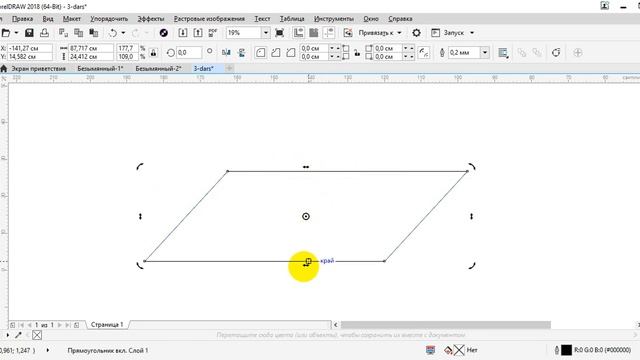This screenshot has width=640, height=360.
Task: Select the Scalloped corner style
Action: (x=276, y=53)
